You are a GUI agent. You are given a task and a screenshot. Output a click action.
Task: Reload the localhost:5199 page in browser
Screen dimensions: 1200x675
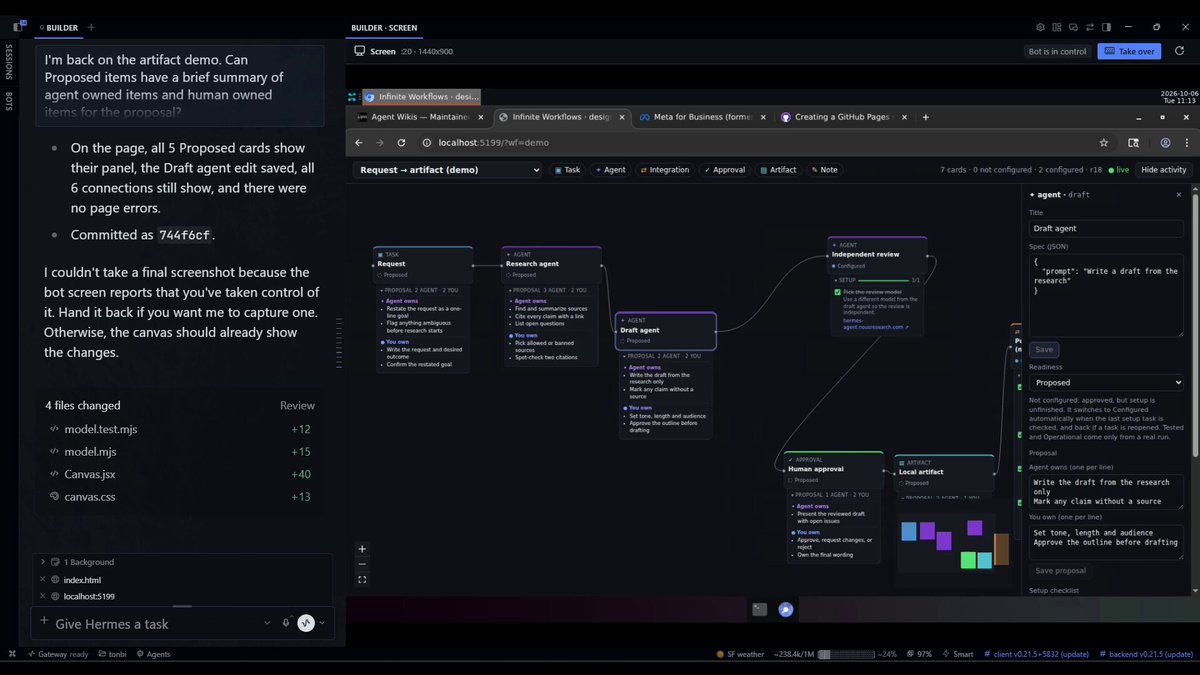pos(401,143)
